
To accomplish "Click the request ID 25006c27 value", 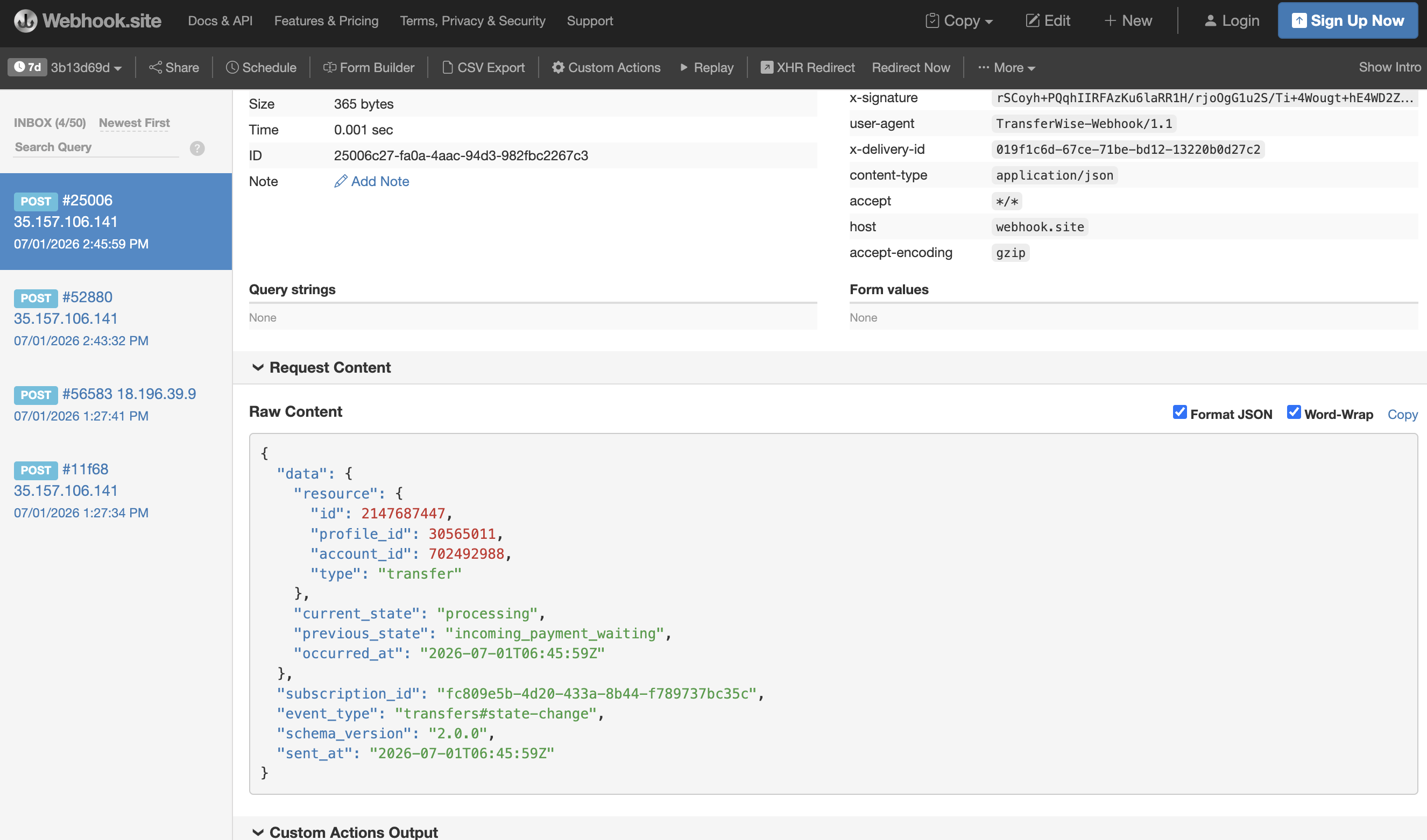I will click(461, 155).
